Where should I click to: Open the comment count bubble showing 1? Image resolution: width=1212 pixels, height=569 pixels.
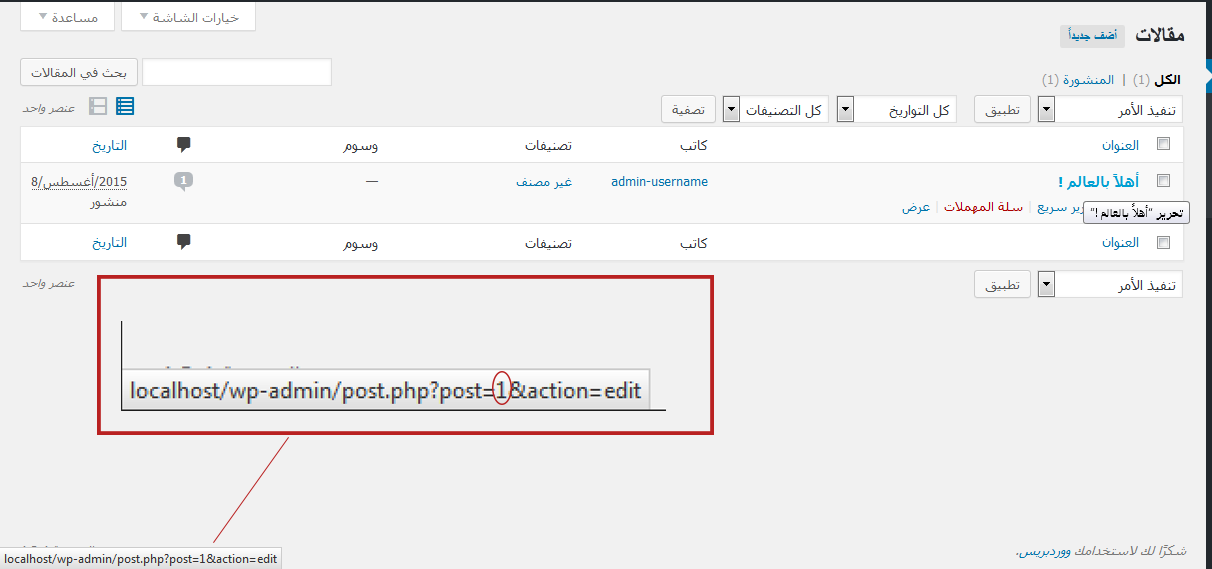(183, 181)
